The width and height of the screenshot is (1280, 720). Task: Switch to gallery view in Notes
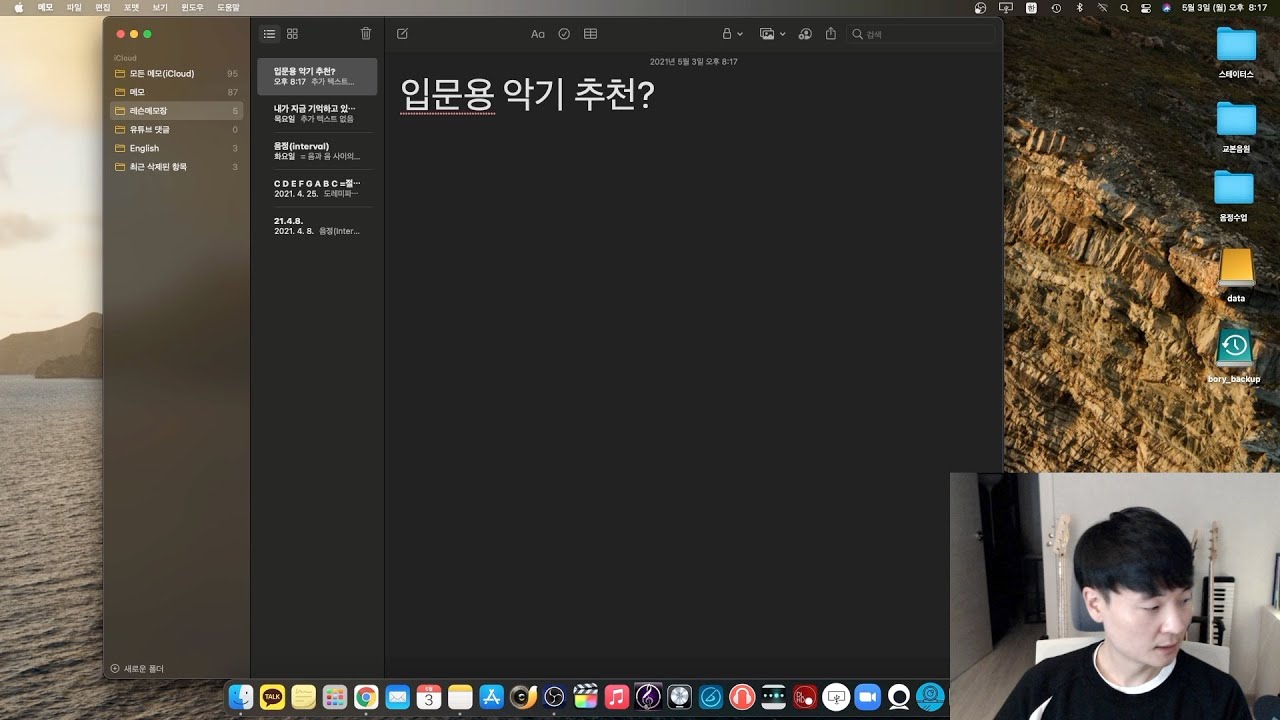click(x=292, y=34)
